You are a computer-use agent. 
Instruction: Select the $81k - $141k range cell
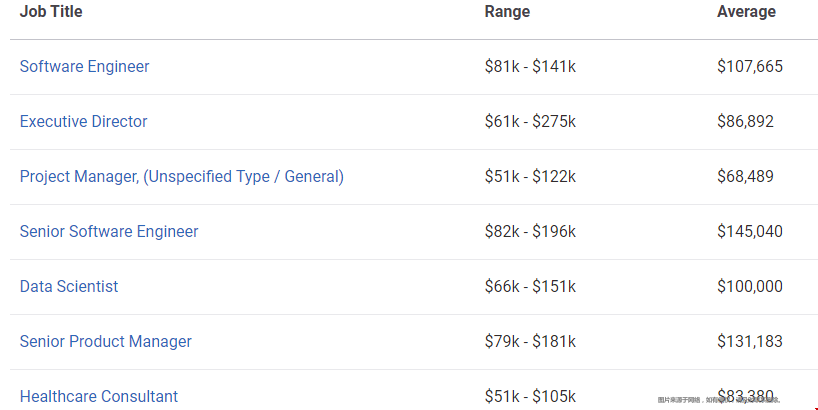tap(530, 66)
